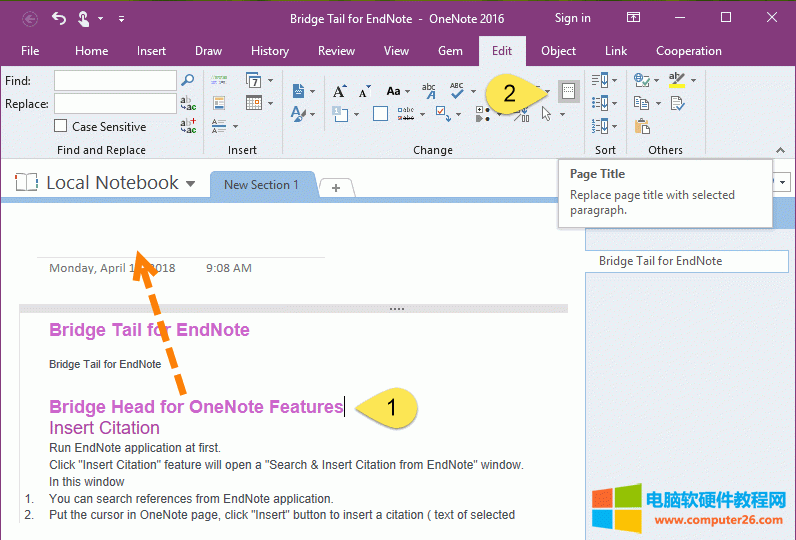Click the Find magnifier search icon
Image resolution: width=796 pixels, height=540 pixels.
(187, 80)
